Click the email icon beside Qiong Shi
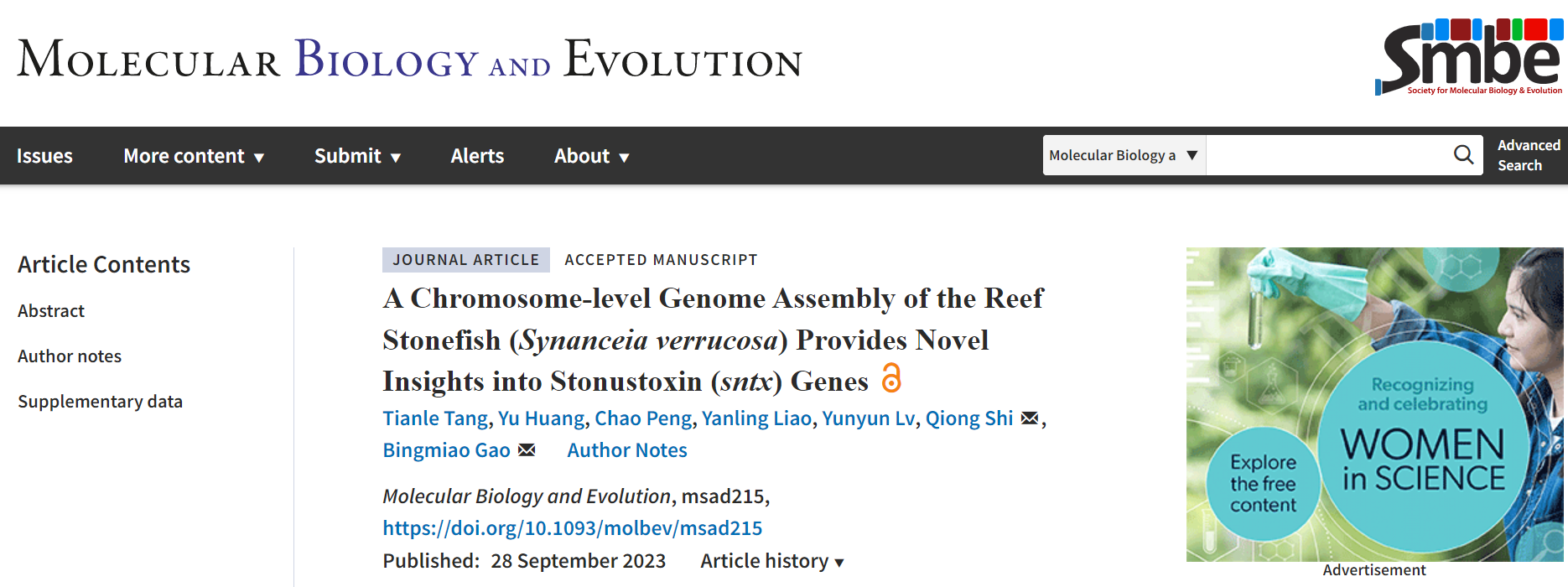The width and height of the screenshot is (1568, 587). point(1030,418)
